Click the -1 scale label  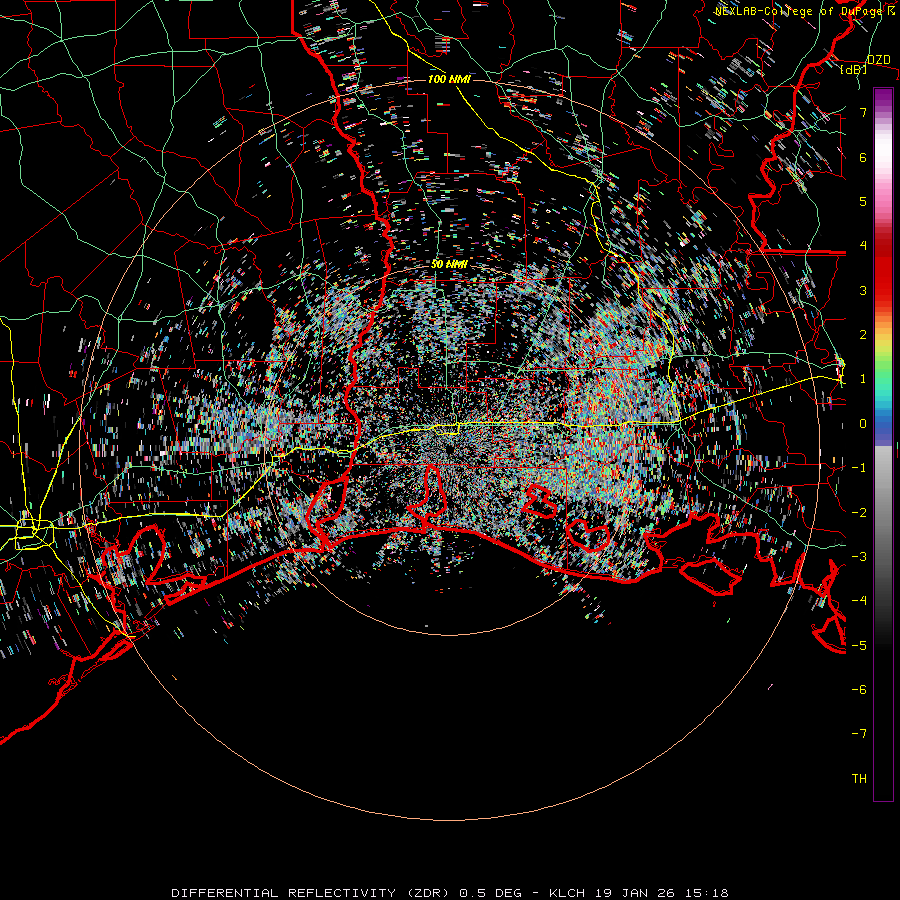[859, 468]
